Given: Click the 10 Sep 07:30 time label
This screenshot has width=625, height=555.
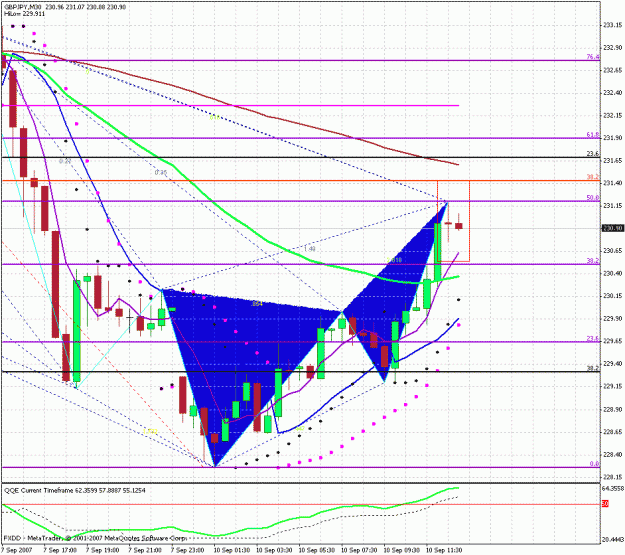Looking at the screenshot, I should tap(359, 550).
